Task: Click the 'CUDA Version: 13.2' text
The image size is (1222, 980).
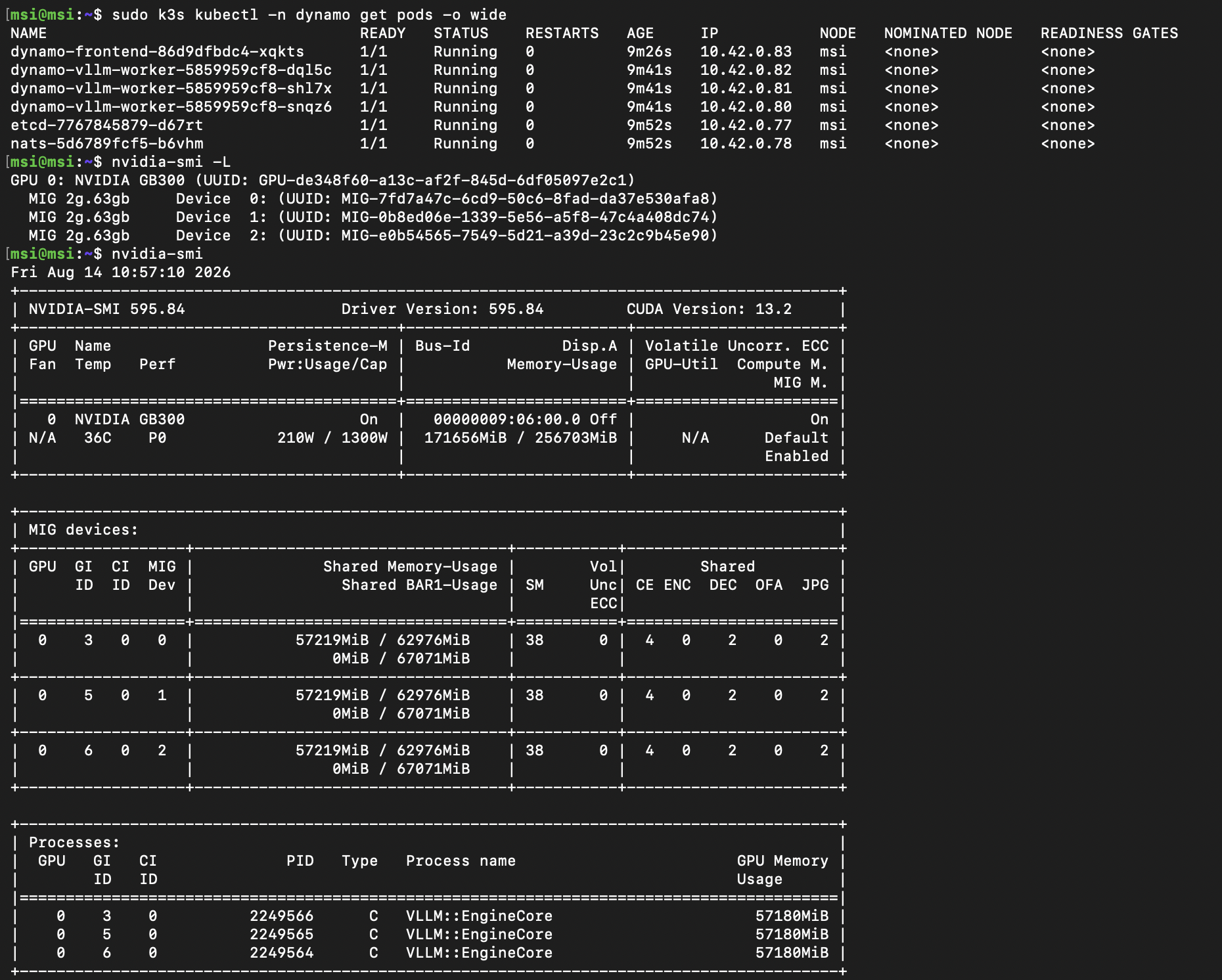Action: pos(710,309)
